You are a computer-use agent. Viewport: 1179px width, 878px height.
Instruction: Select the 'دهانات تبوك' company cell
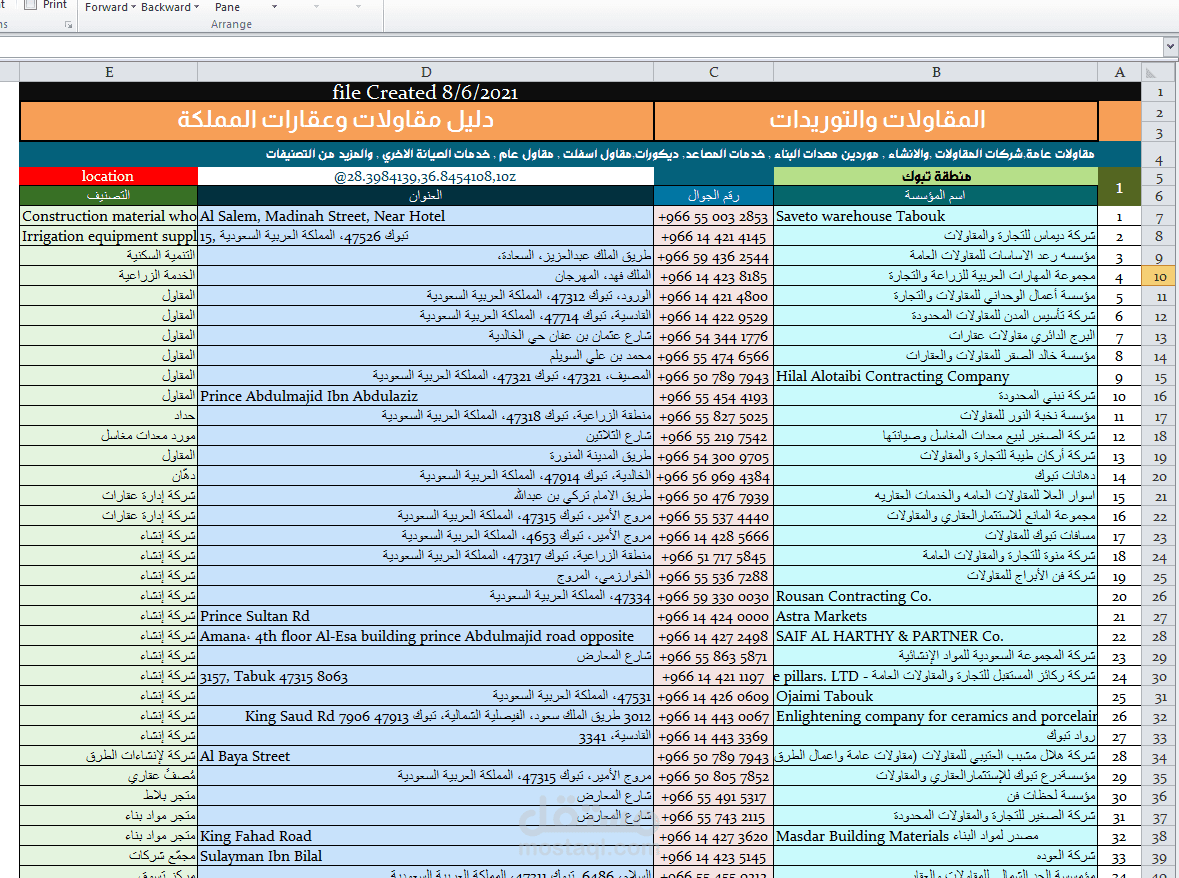point(936,477)
